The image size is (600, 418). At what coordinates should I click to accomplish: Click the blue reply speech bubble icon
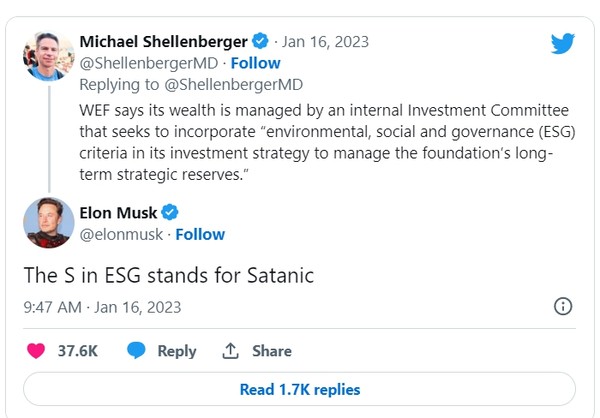coord(137,351)
